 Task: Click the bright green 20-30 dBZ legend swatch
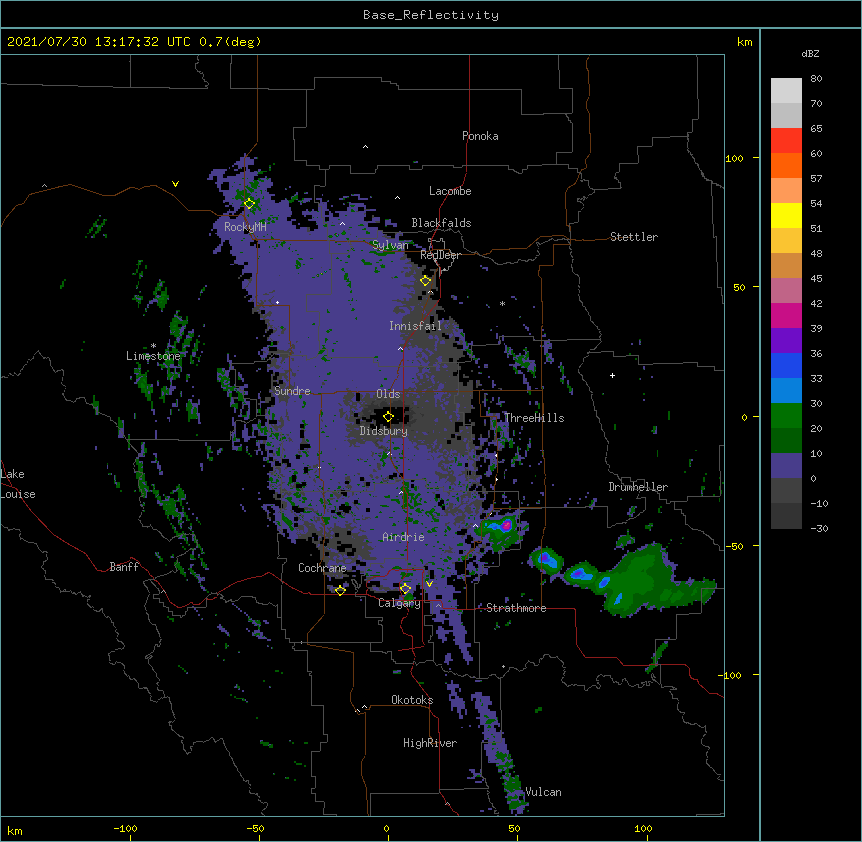pyautogui.click(x=786, y=416)
